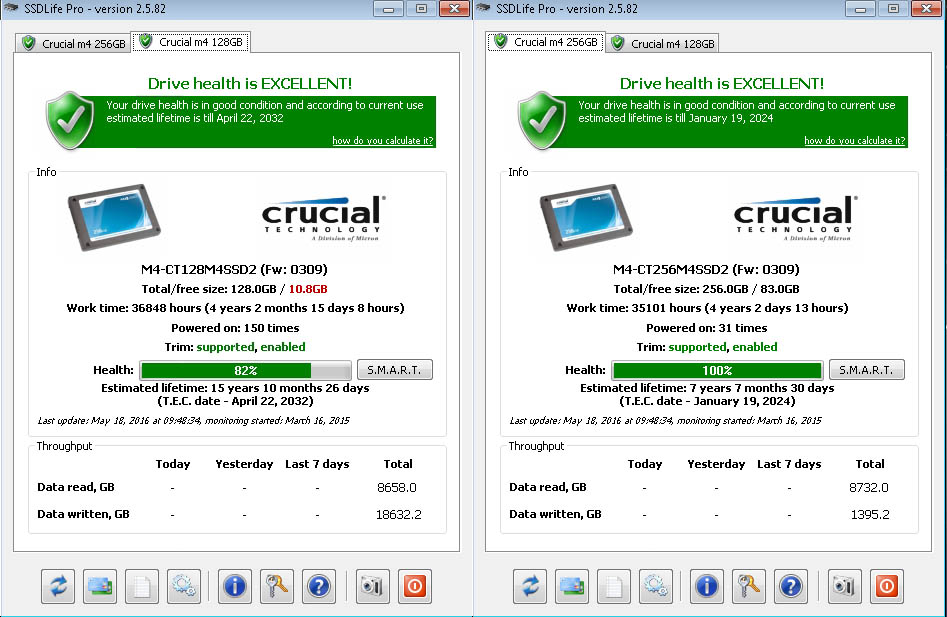Click the 82% health progress bar
Viewport: 947px width, 617px height.
(245, 370)
